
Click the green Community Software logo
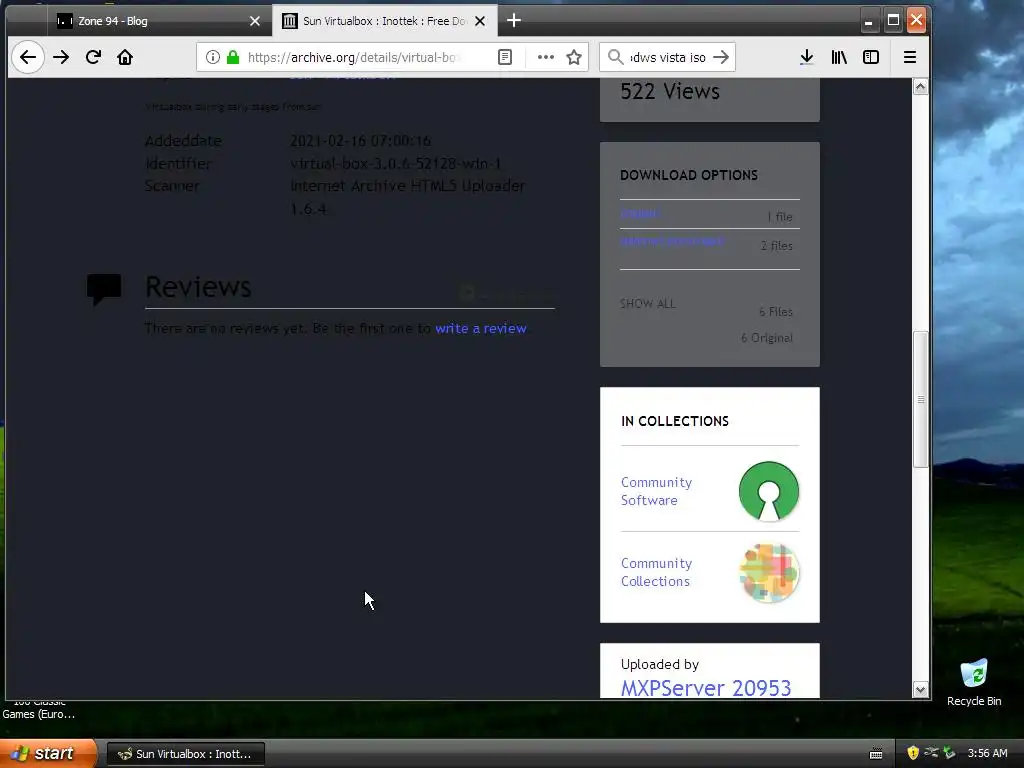tap(769, 491)
